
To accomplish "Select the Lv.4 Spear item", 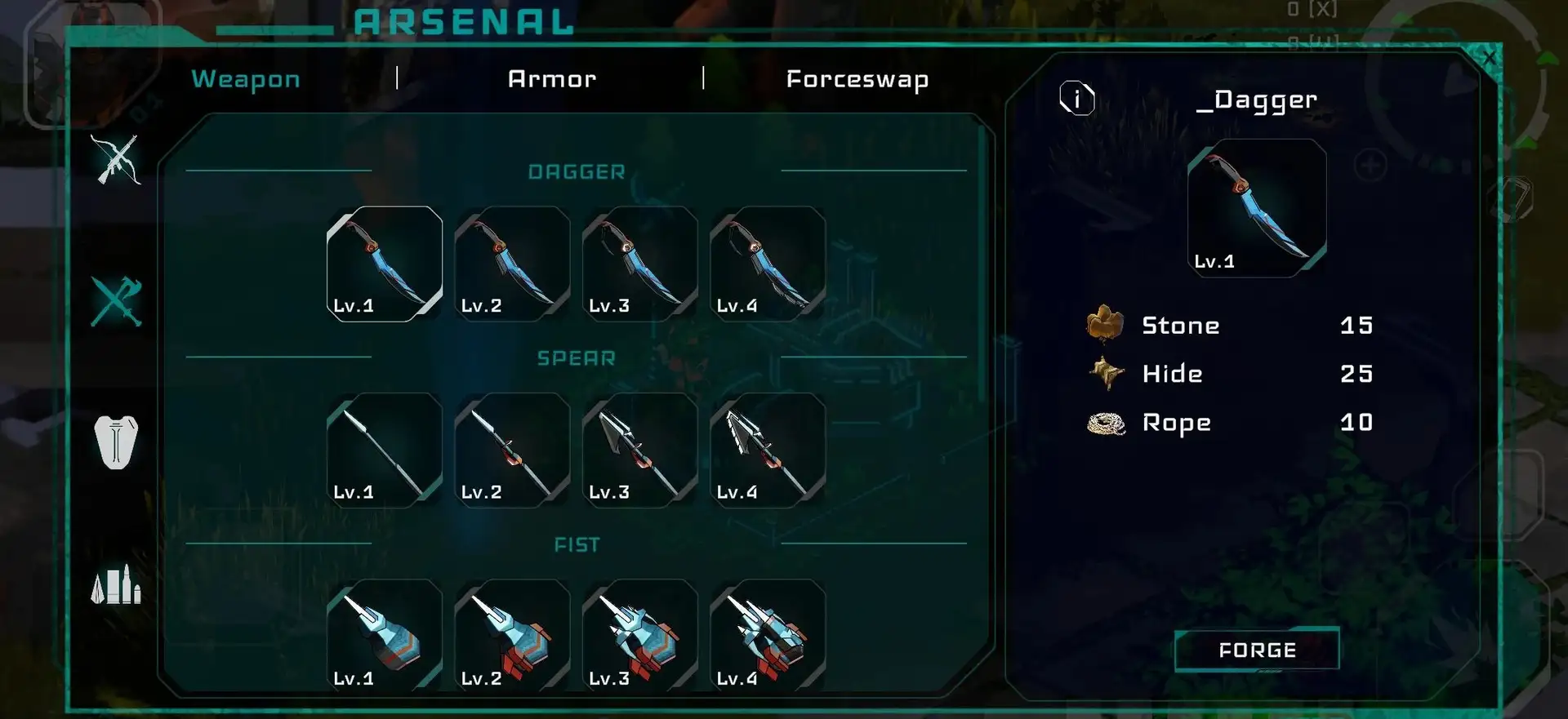I will click(768, 450).
